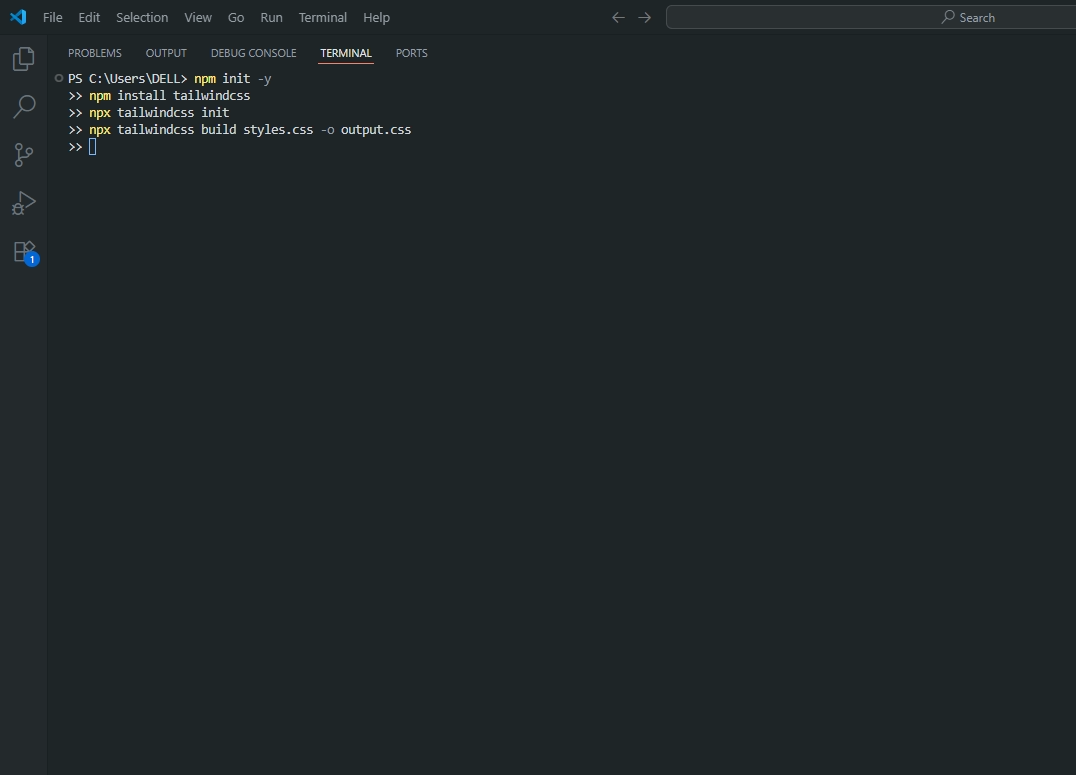Open the Go menu
The height and width of the screenshot is (775, 1076).
236,17
